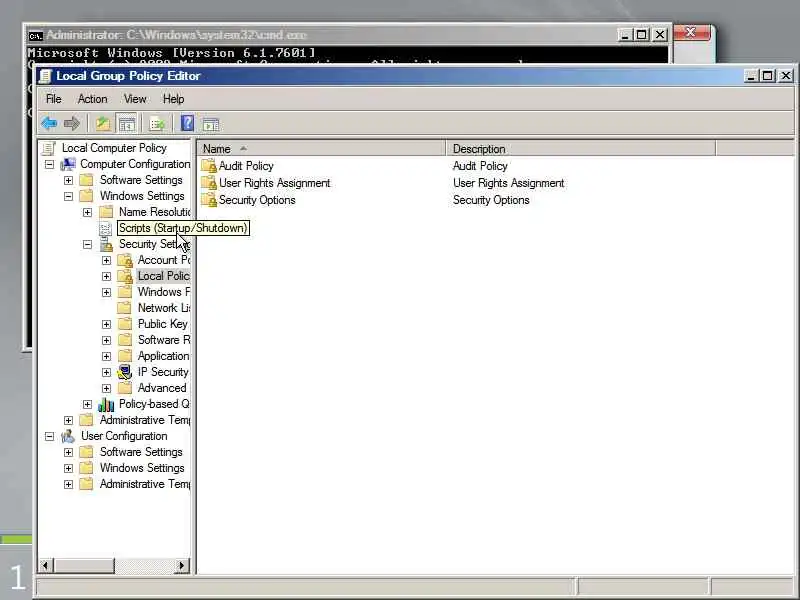This screenshot has width=800, height=600.
Task: Expand the Account Policies node
Action: coord(106,260)
